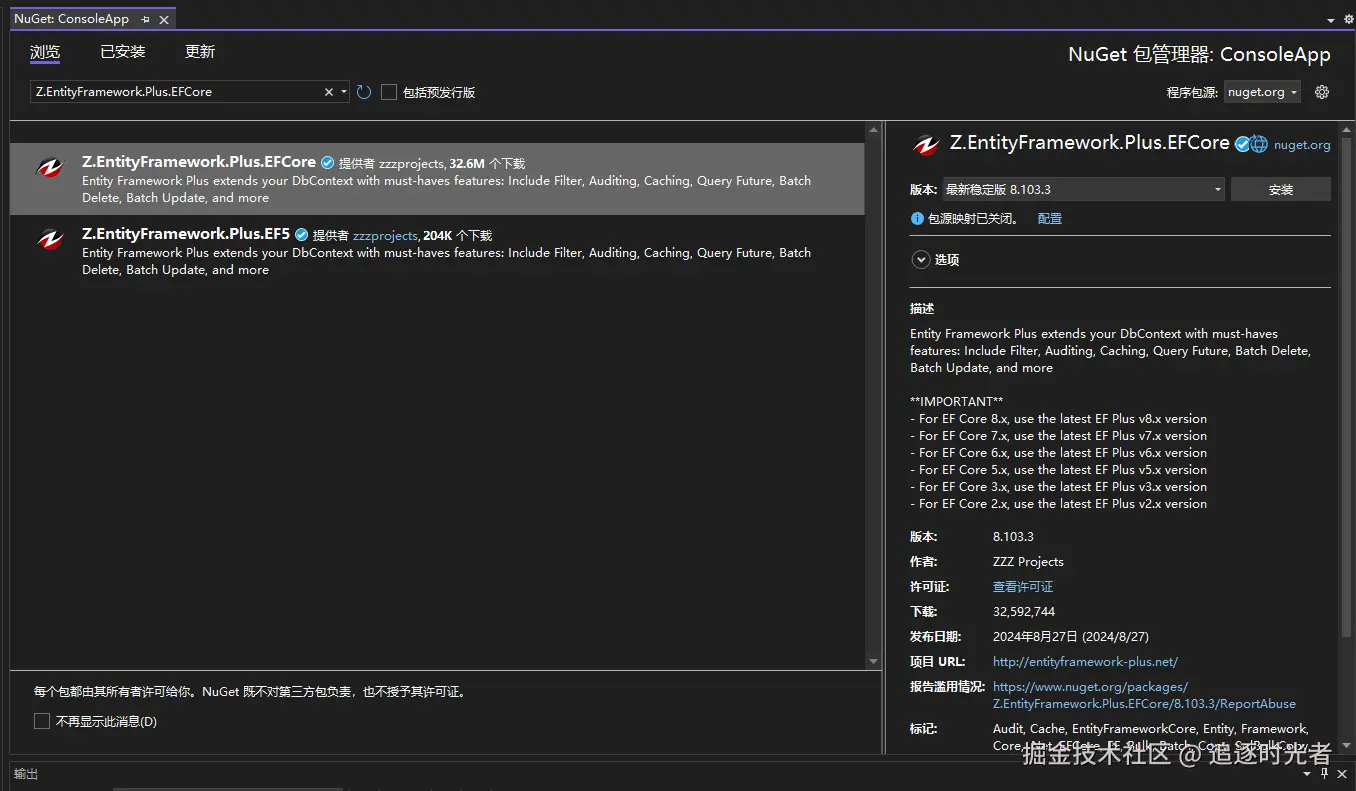Open the 程序包源 nuget.org dropdown

[1262, 92]
